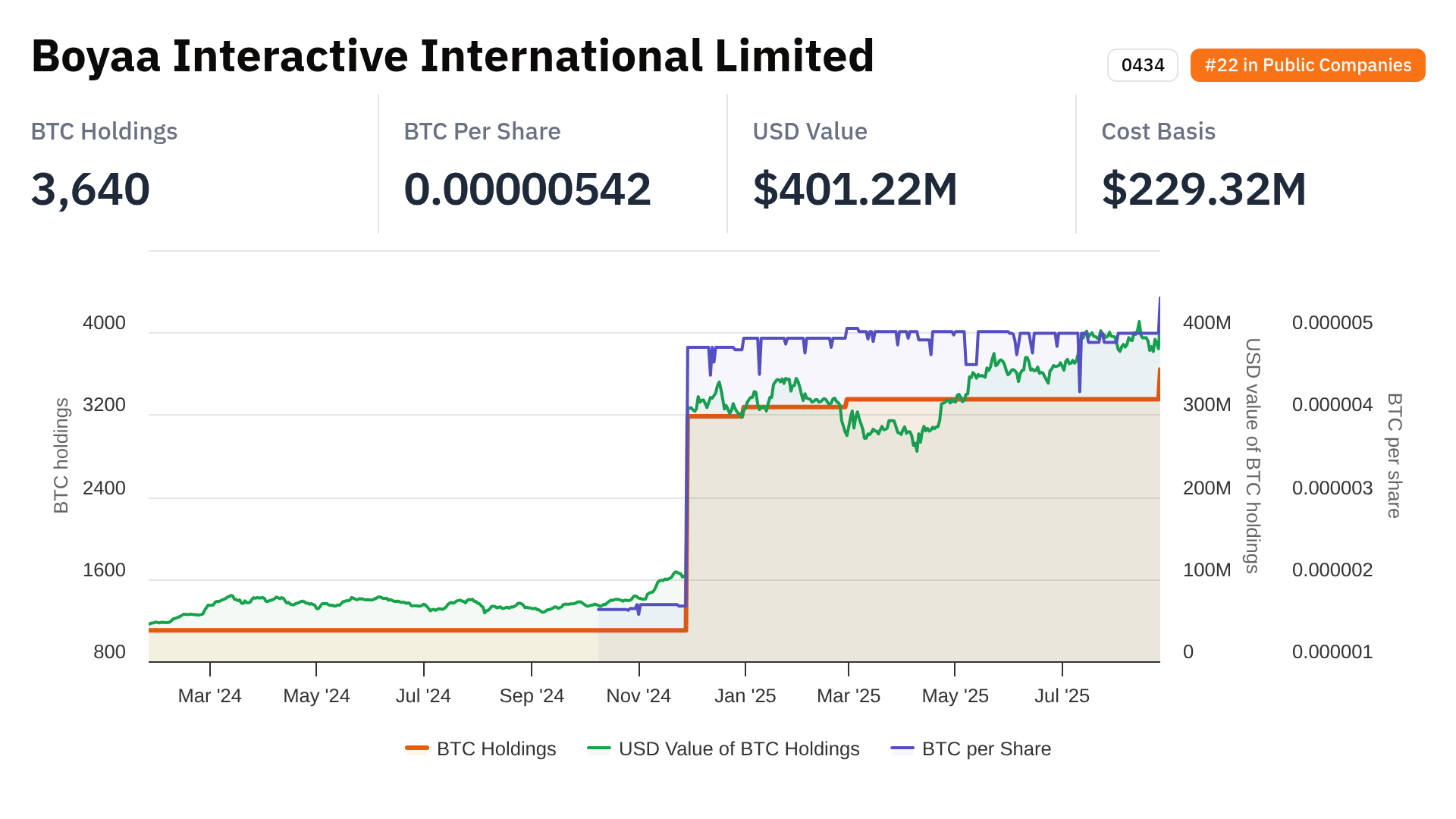Click the USD Value $401.22M figure

(x=855, y=189)
